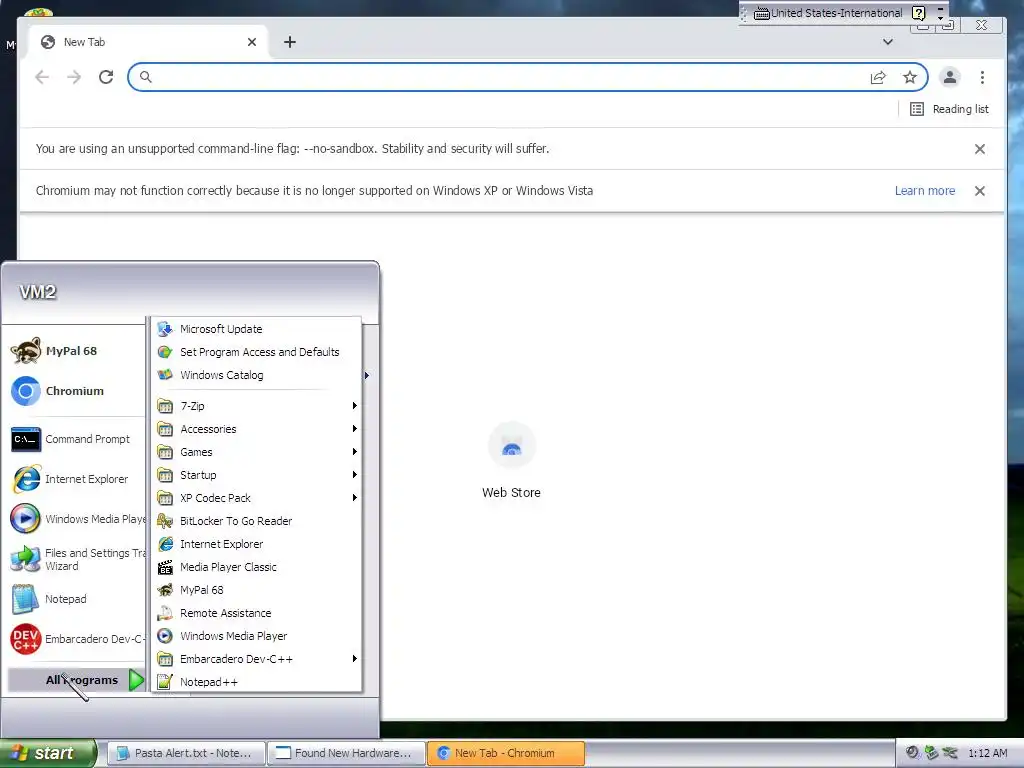Launch Notepad++

[257, 682]
